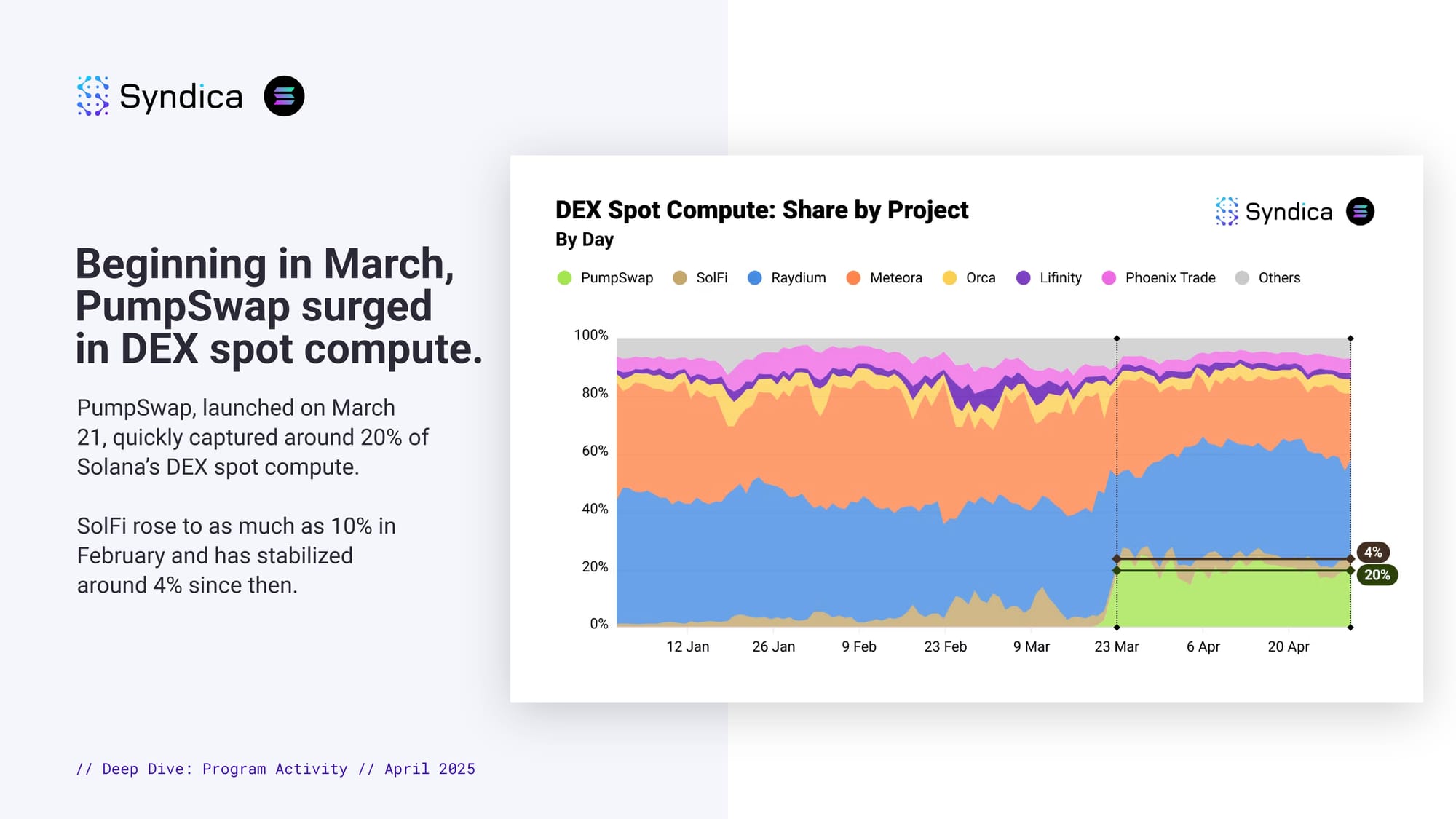Image resolution: width=1456 pixels, height=819 pixels.
Task: Click the Solana icon beside the Syndica title
Action: tap(284, 96)
